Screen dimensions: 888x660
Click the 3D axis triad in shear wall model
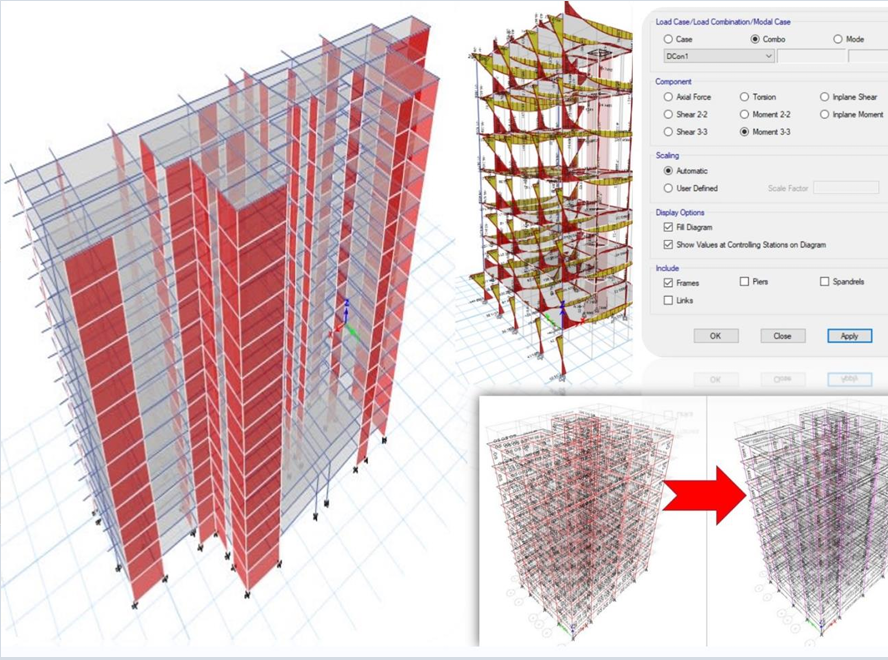(x=344, y=322)
